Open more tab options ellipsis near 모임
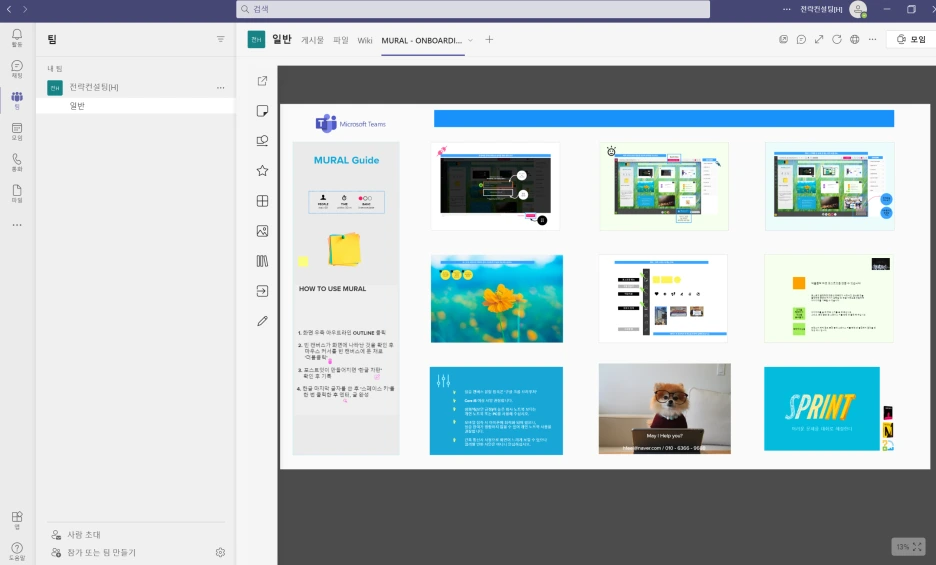The image size is (936, 565). [873, 39]
